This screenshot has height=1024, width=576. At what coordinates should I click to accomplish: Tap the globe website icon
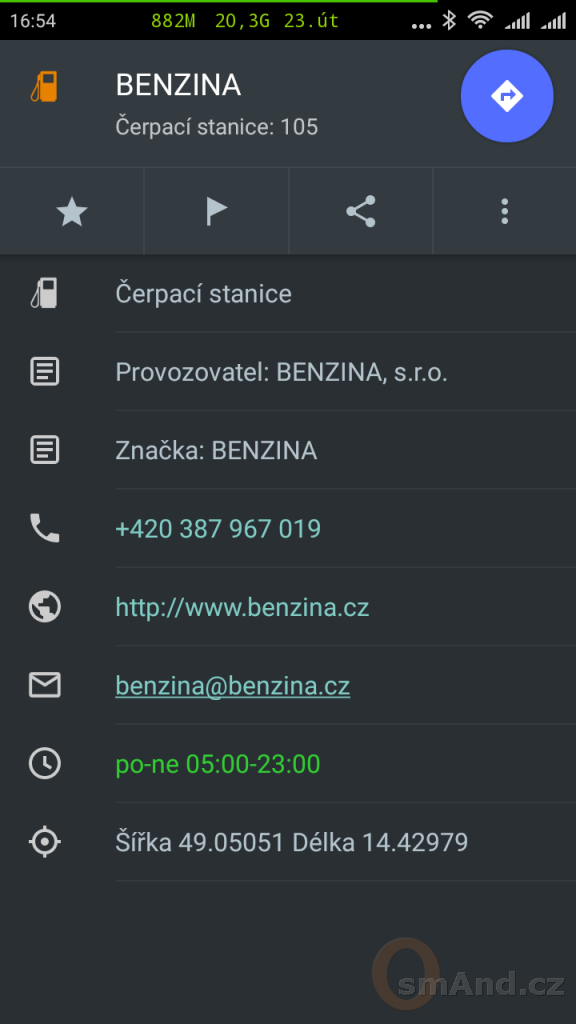click(x=44, y=607)
